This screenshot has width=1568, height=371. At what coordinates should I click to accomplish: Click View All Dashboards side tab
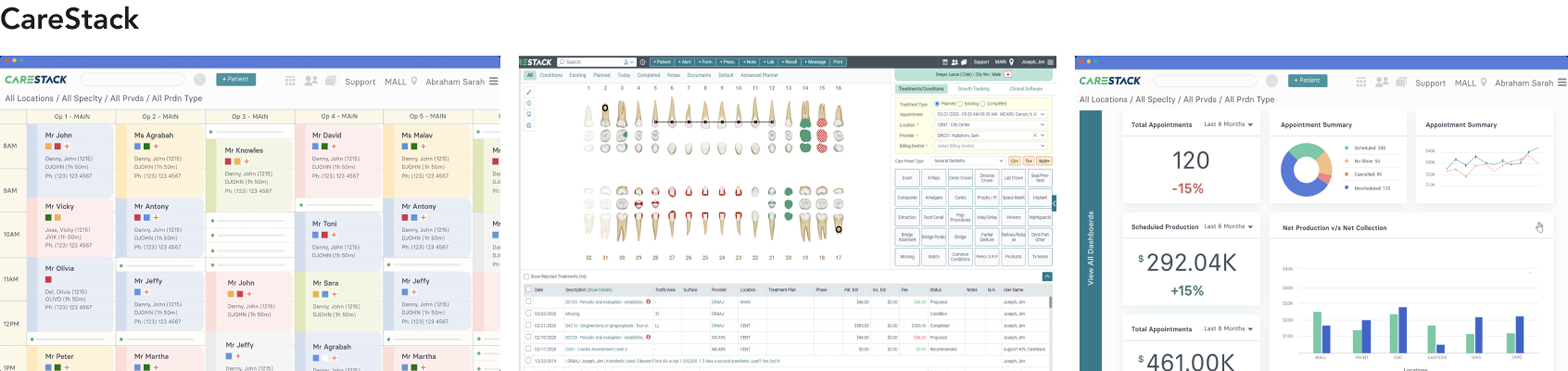click(1090, 248)
